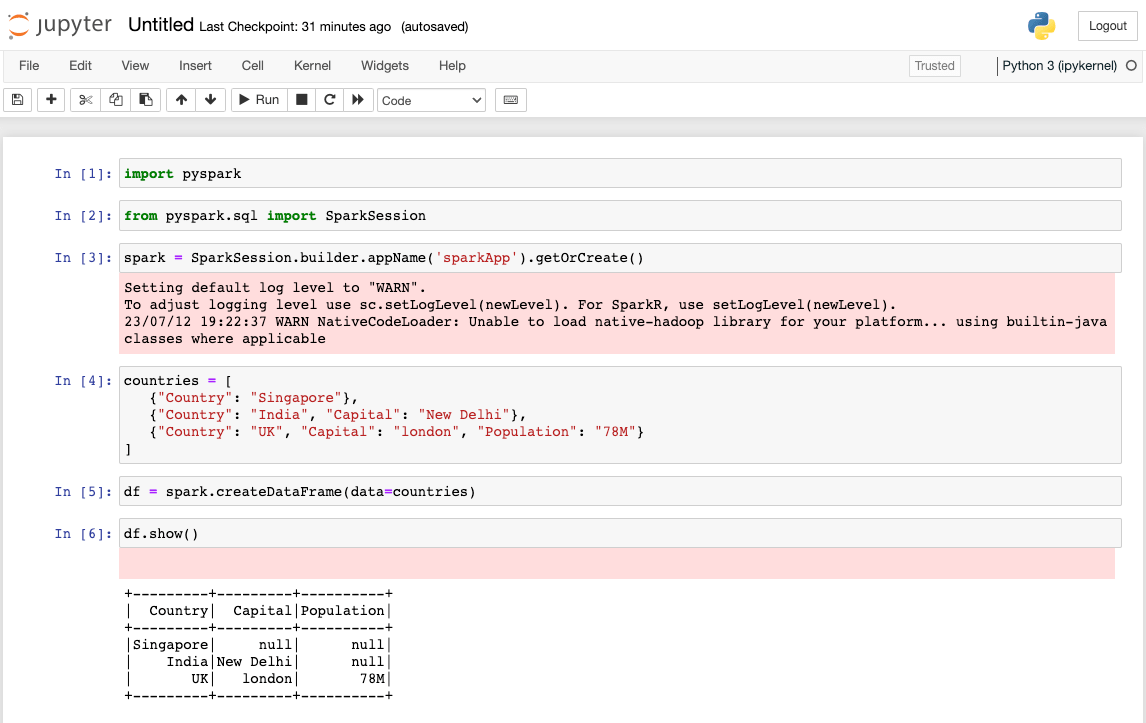Open the Code cell type dropdown
Viewport: 1146px width, 723px height.
pos(431,99)
